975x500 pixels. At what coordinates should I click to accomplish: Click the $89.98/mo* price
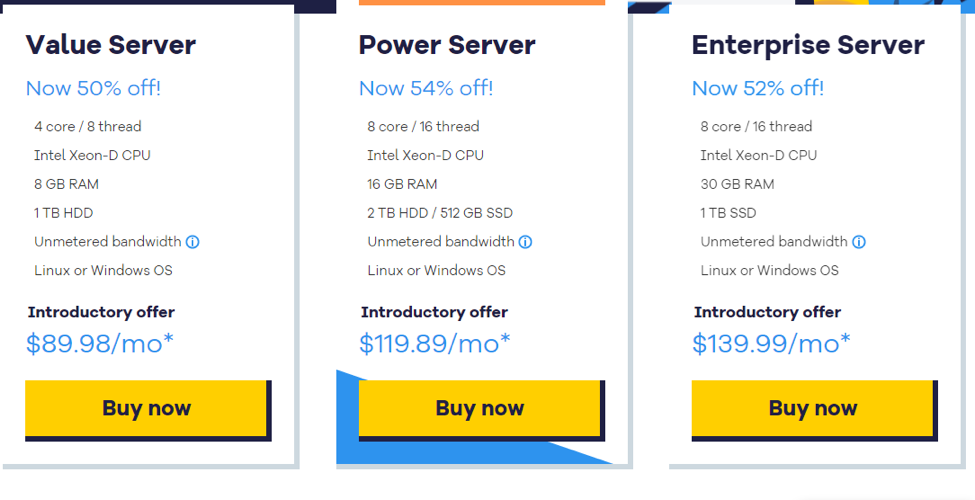coord(99,343)
